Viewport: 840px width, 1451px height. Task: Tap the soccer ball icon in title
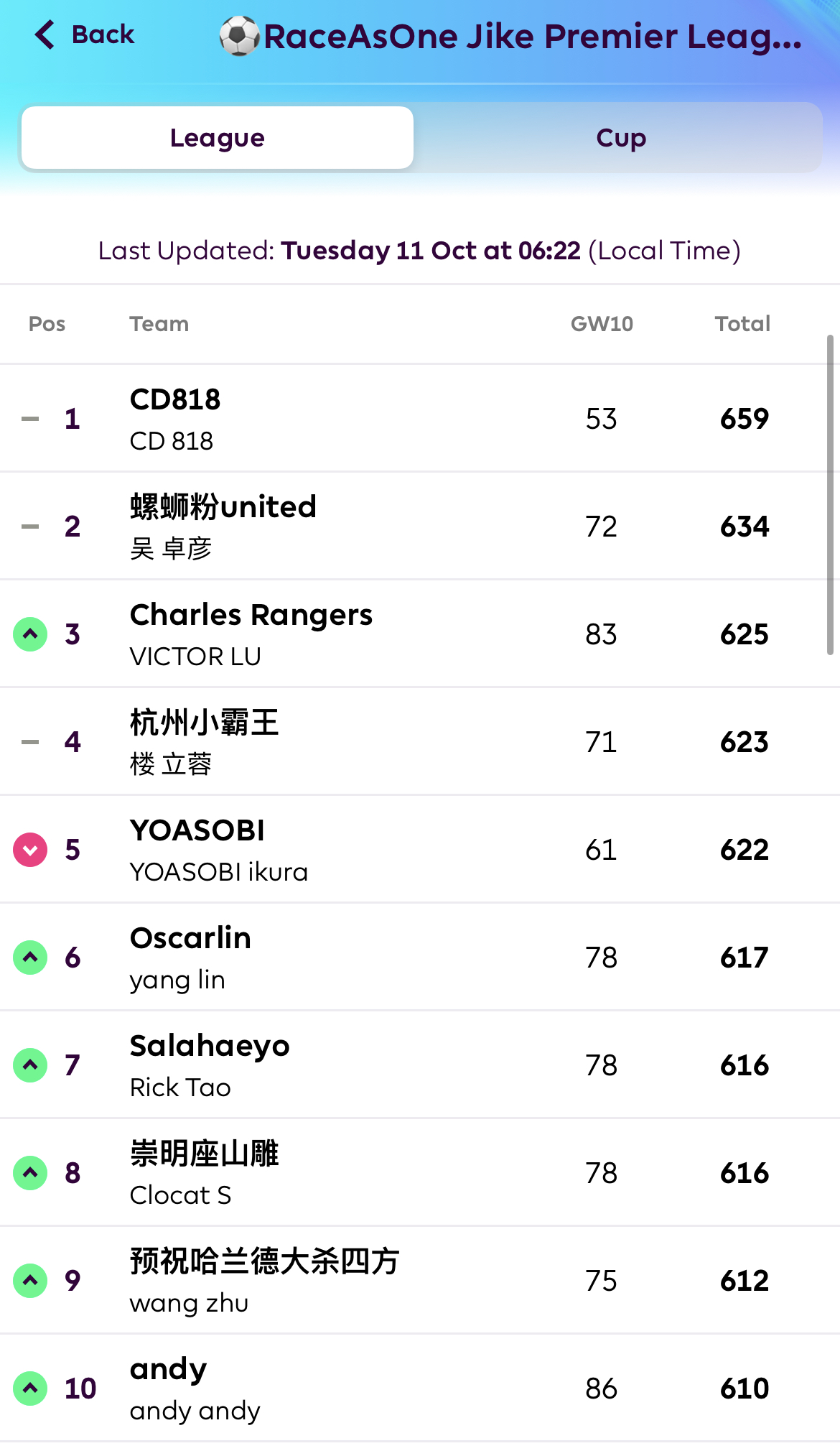pos(239,36)
